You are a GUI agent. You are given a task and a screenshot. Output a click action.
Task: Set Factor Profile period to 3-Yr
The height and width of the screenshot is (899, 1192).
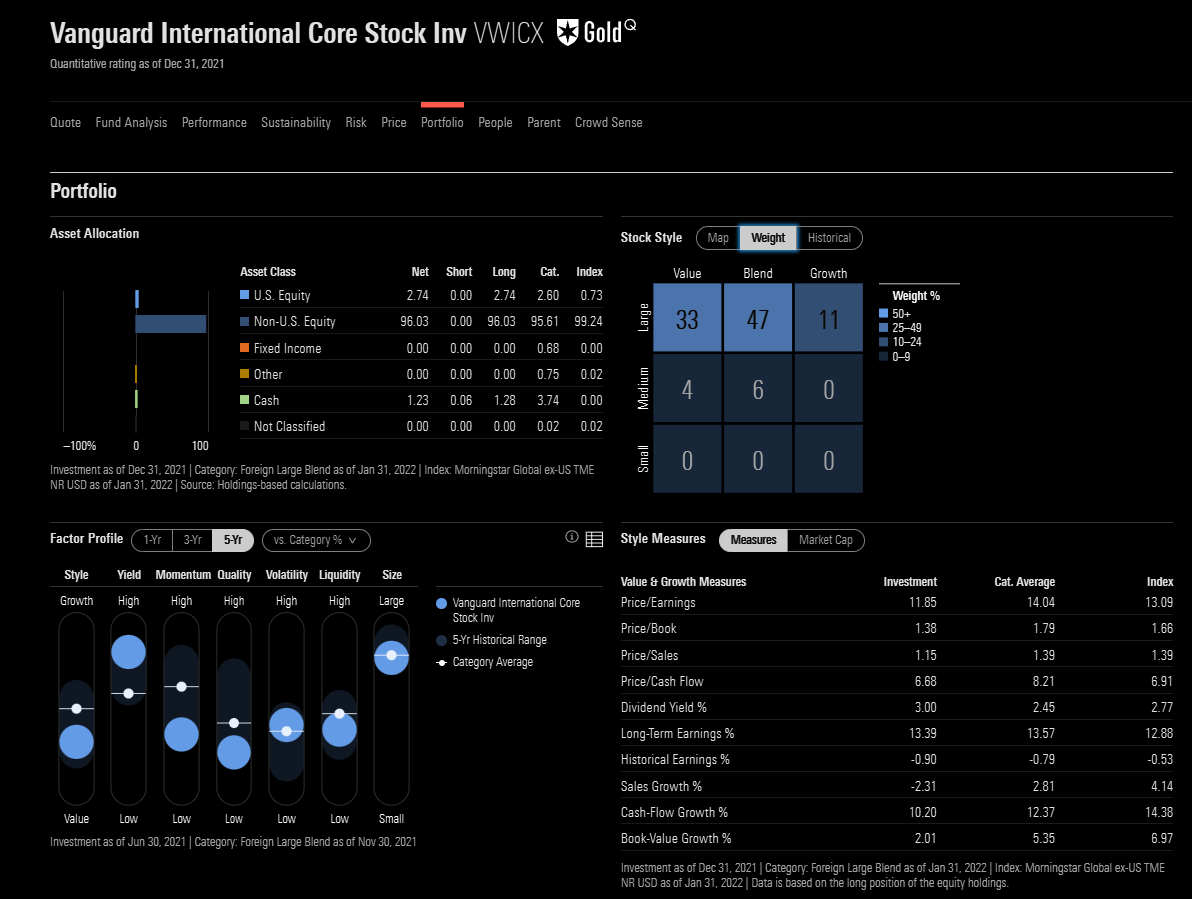(192, 540)
